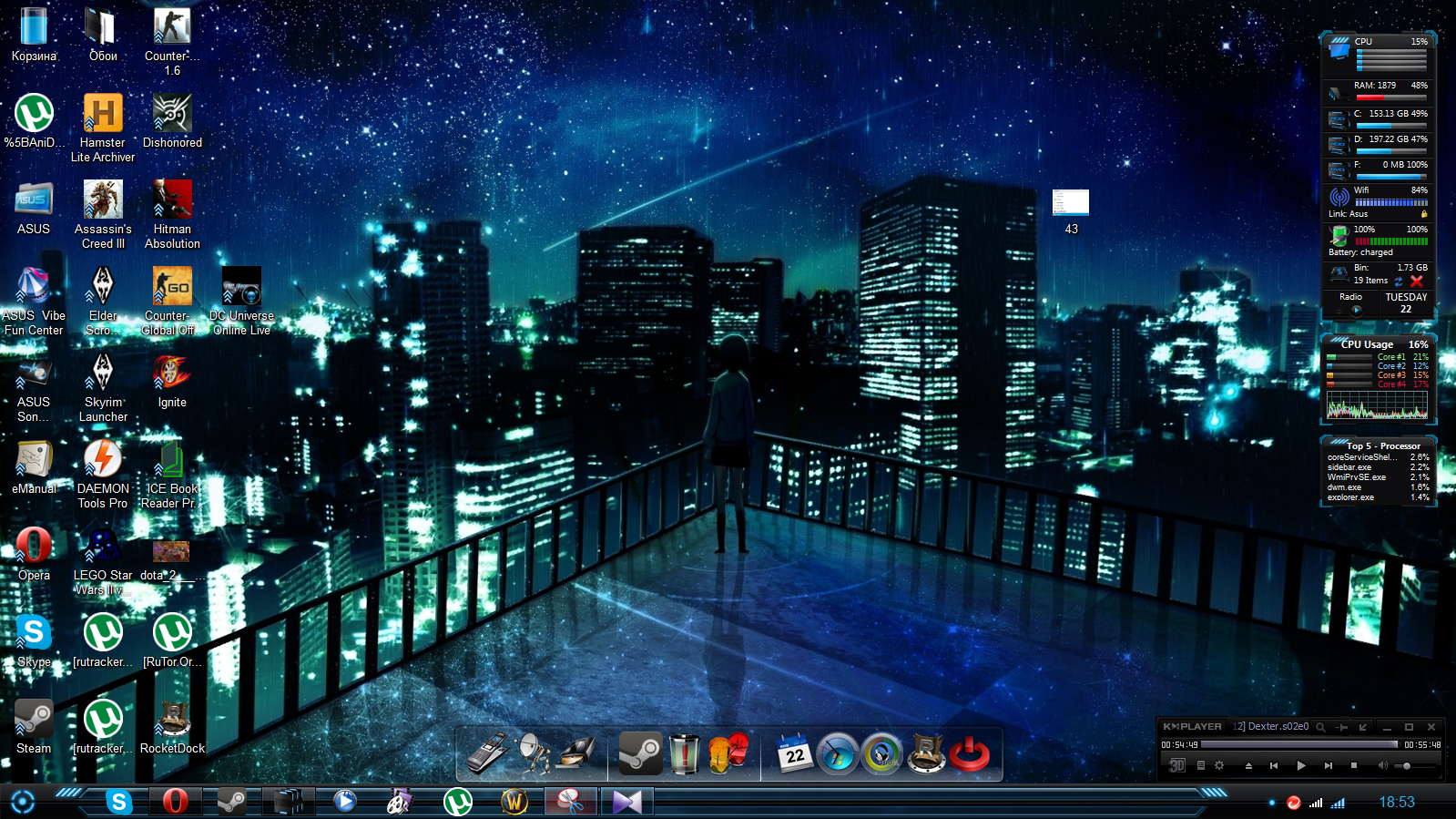Open the ASUS folder on the desktop
The height and width of the screenshot is (819, 1456).
pos(34,208)
